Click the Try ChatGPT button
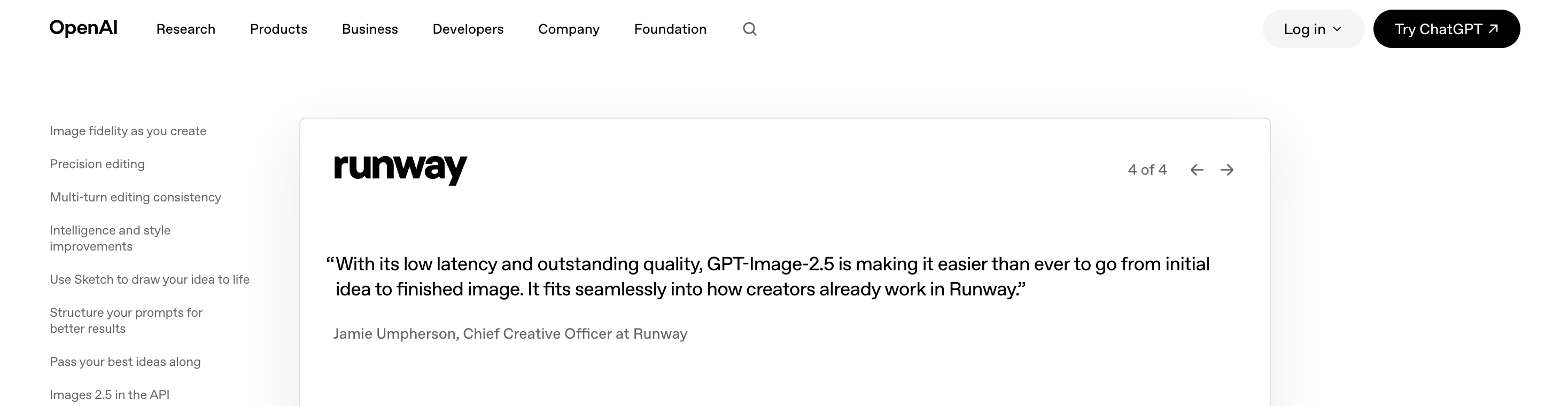Viewport: 1568px width, 406px height. (x=1446, y=29)
